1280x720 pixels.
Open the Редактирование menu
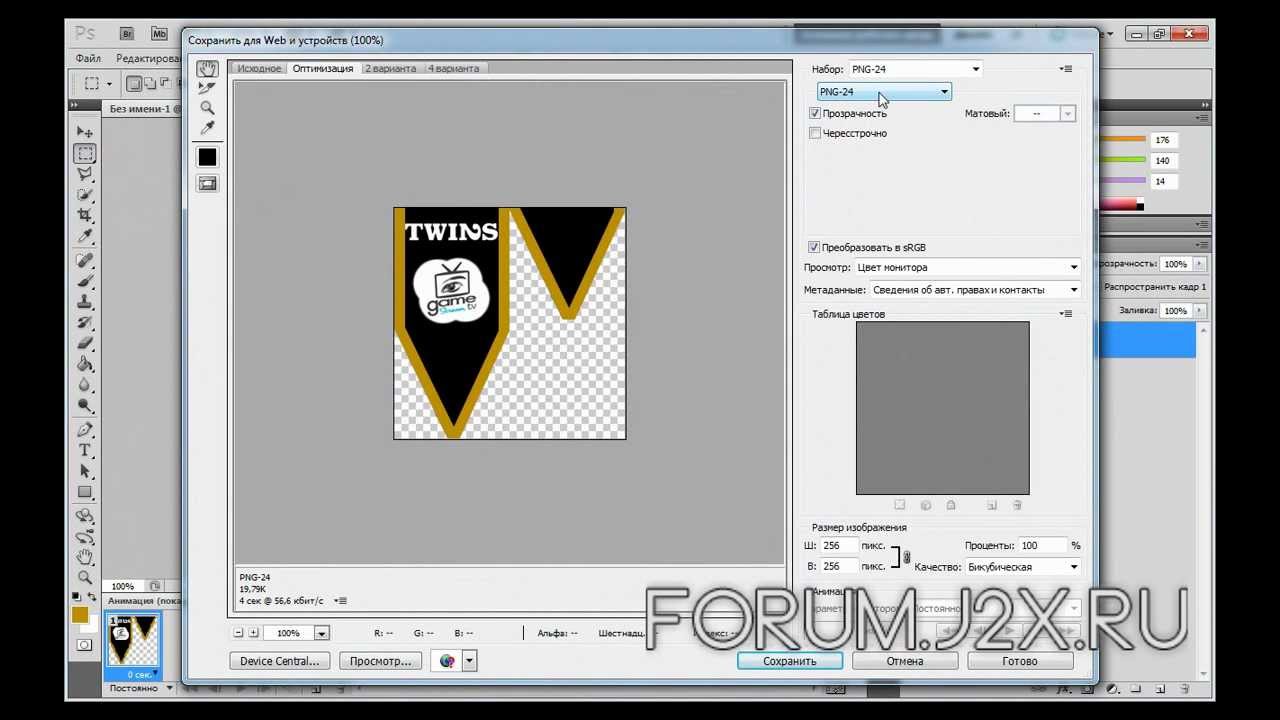pyautogui.click(x=148, y=59)
